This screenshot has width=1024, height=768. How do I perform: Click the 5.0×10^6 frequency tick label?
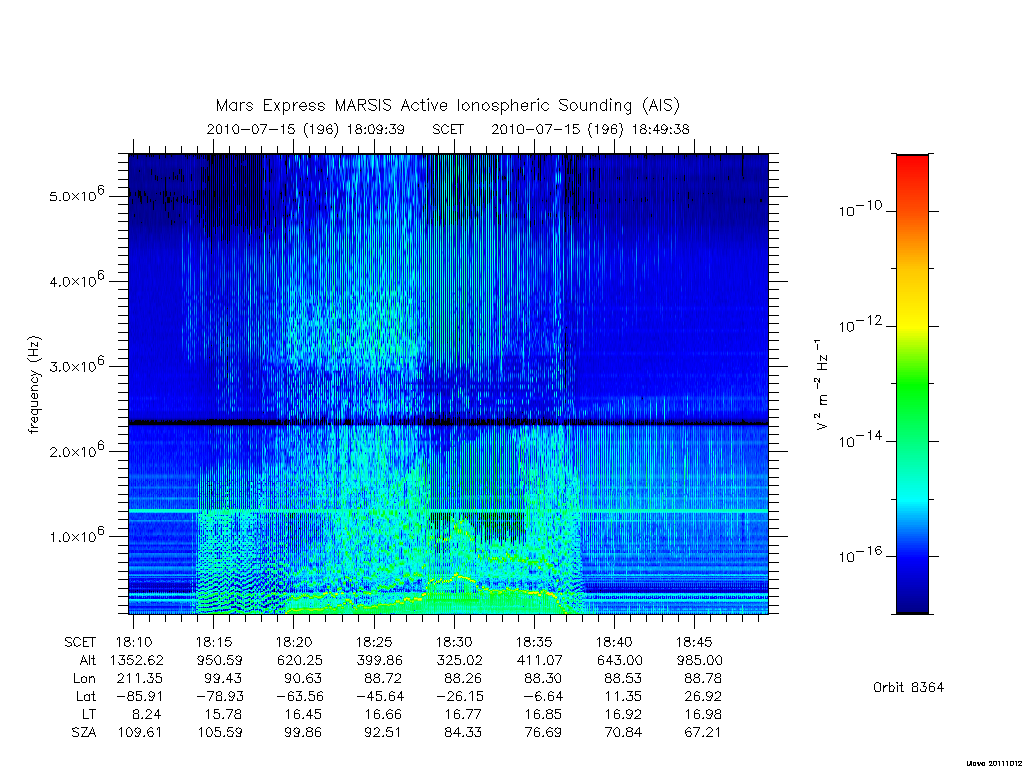(x=76, y=195)
